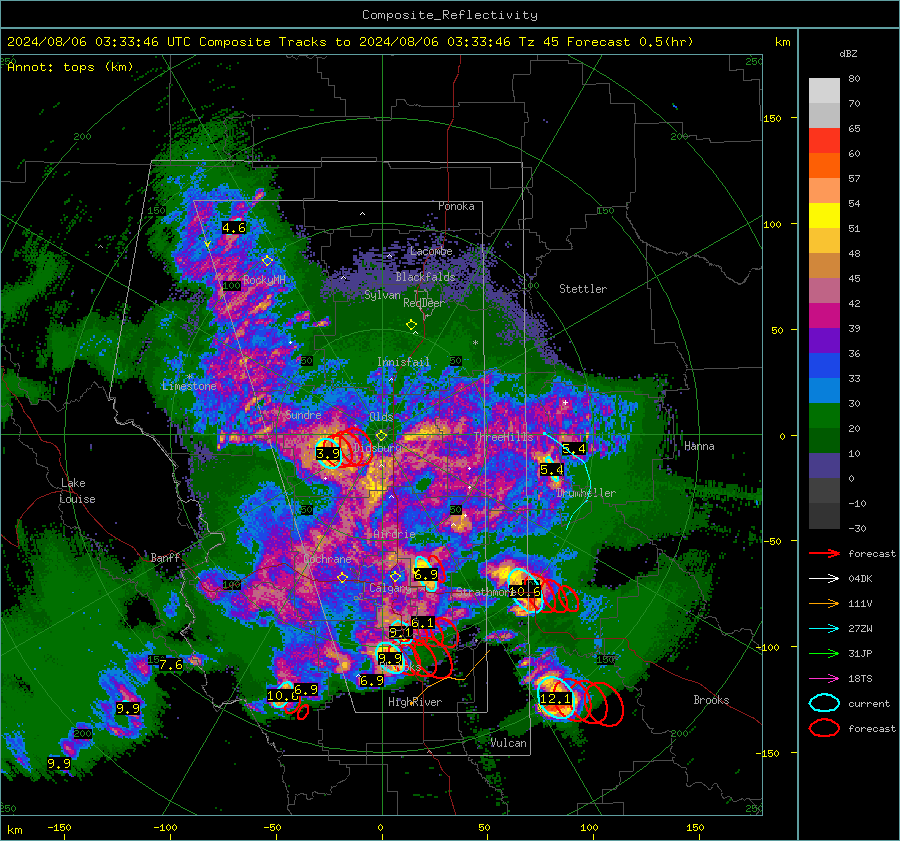Click the 'Hanna' city label
Viewport: 900px width, 841px height.
pos(699,446)
